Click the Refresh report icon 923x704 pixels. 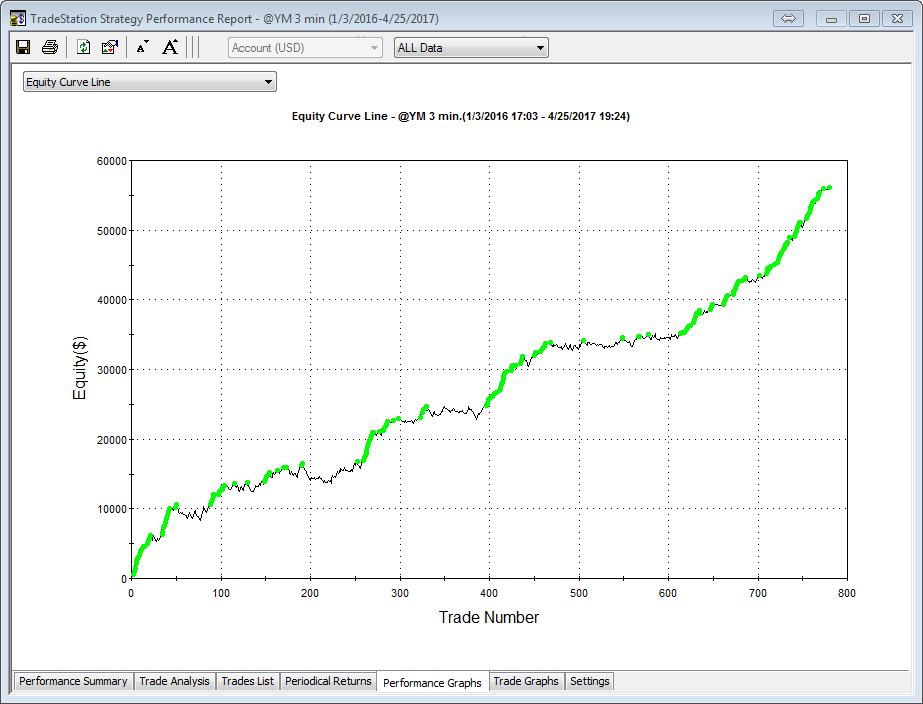[x=84, y=47]
